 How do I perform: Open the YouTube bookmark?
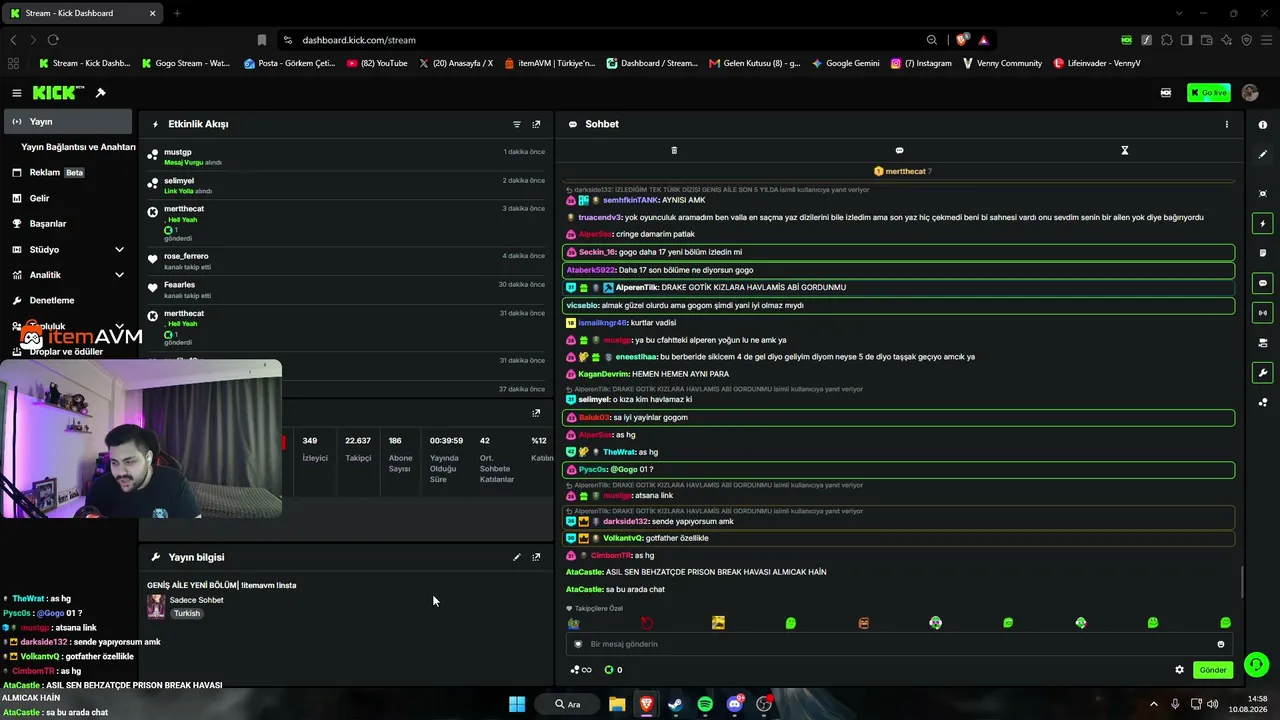377,63
